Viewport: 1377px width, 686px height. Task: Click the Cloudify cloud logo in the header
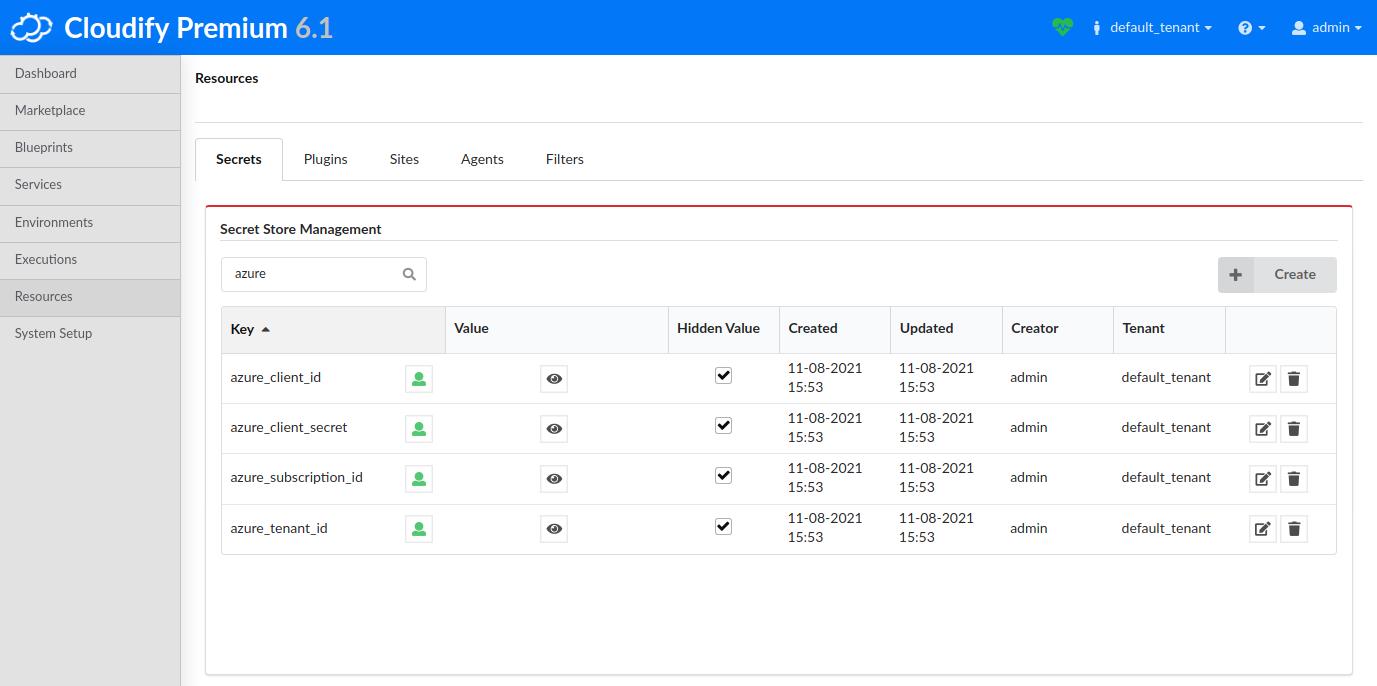[31, 27]
